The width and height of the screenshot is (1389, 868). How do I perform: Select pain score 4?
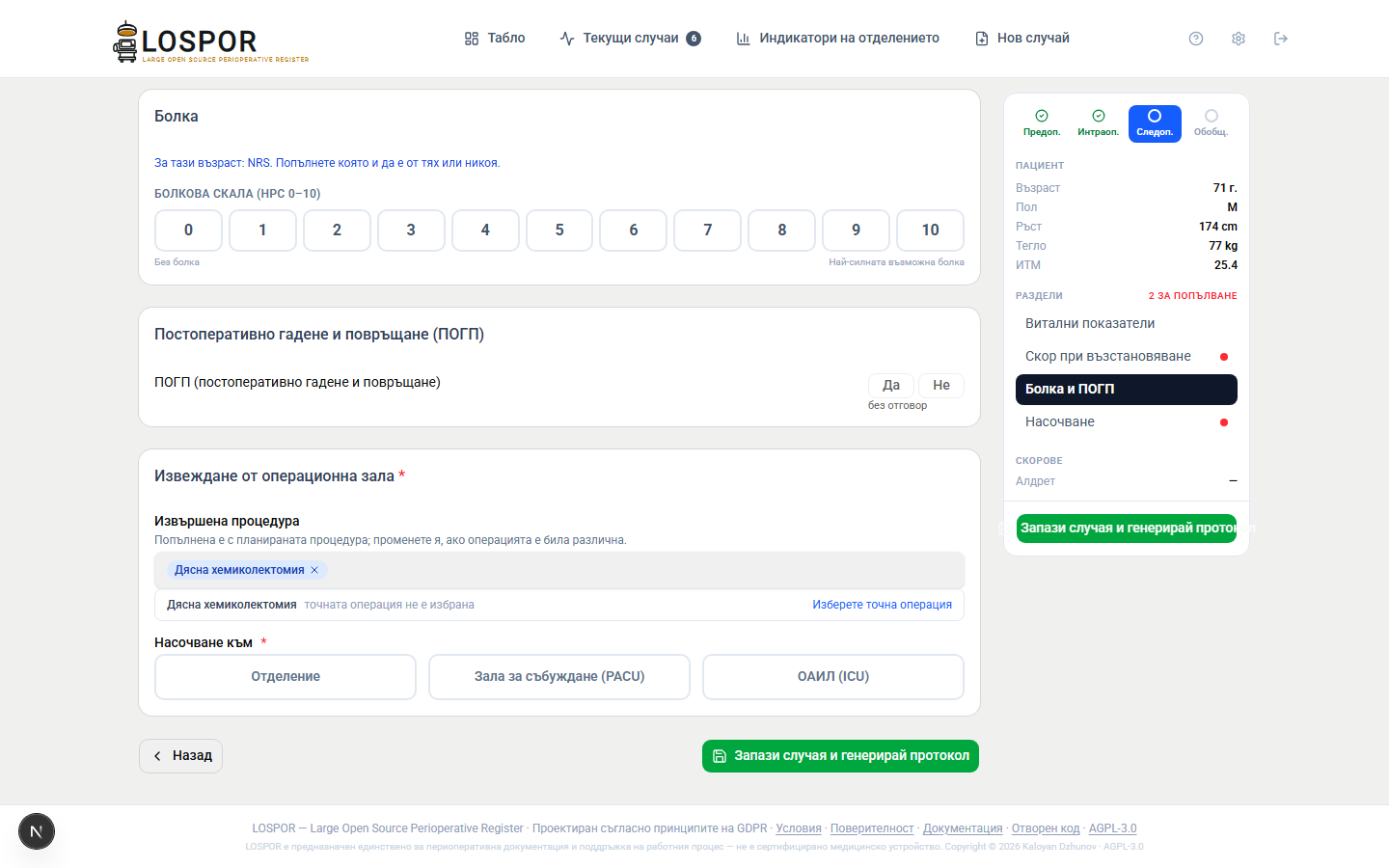click(x=485, y=231)
